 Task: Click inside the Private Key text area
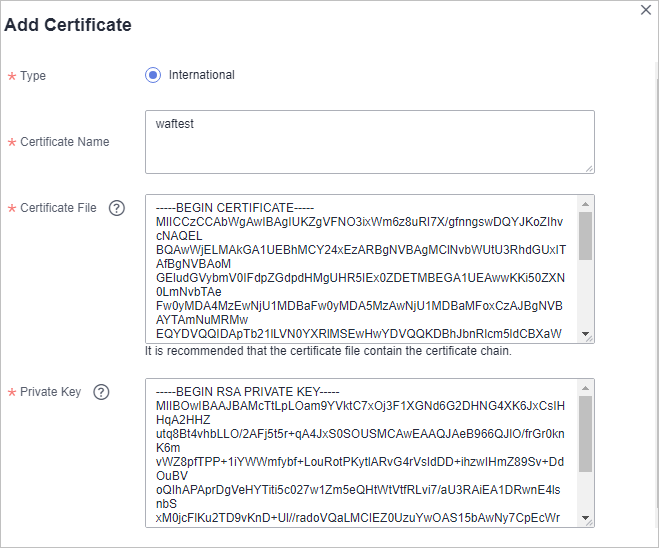(x=361, y=453)
